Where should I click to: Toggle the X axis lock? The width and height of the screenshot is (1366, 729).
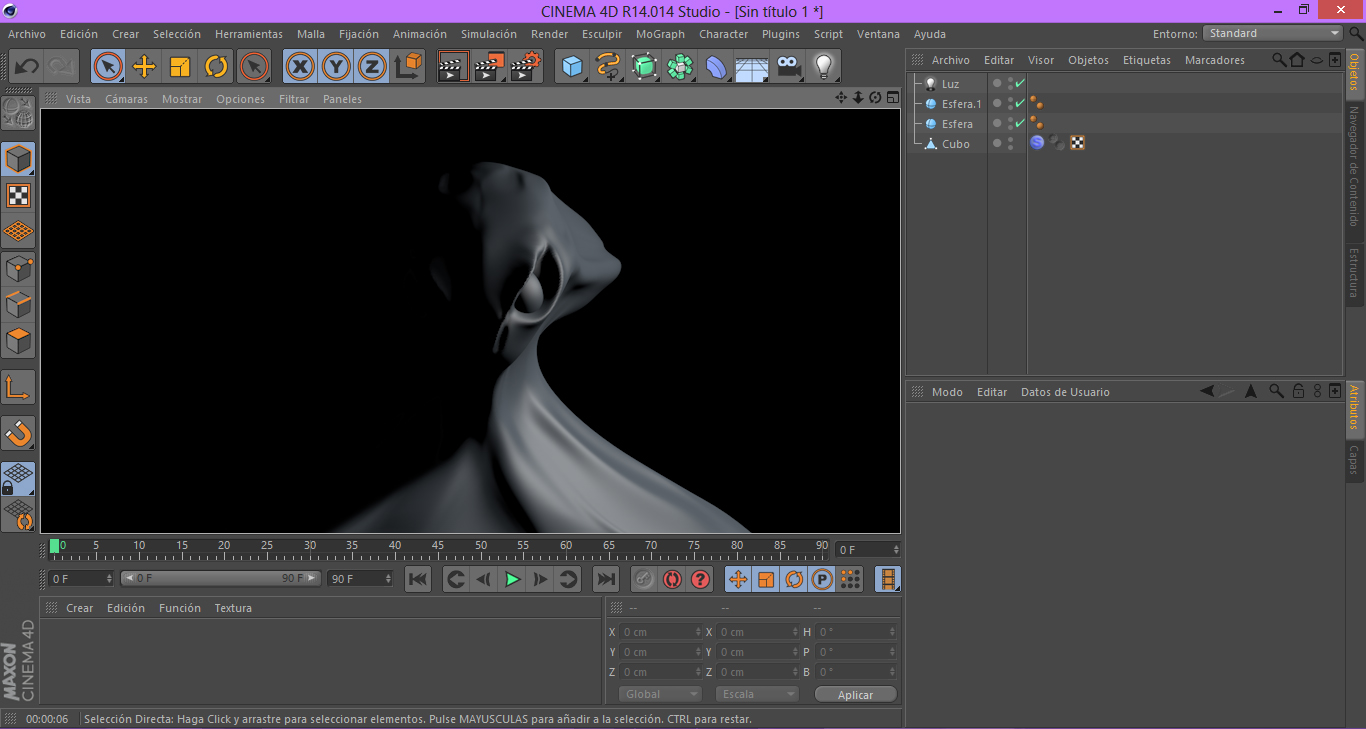coord(300,67)
